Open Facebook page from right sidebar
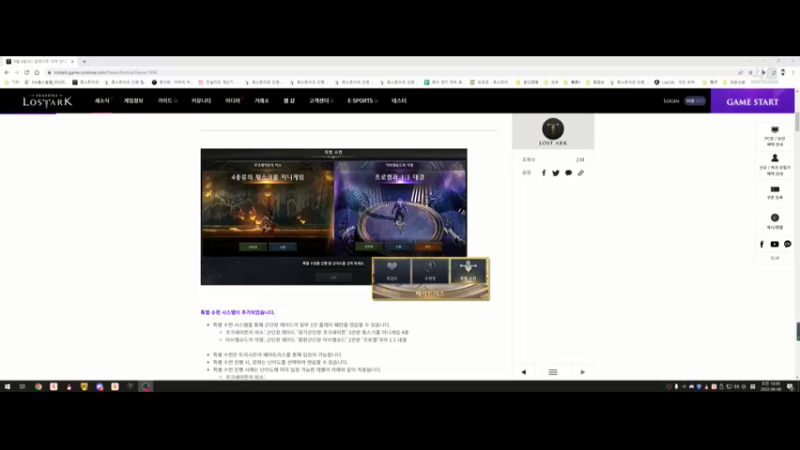The height and width of the screenshot is (450, 800). tap(762, 244)
